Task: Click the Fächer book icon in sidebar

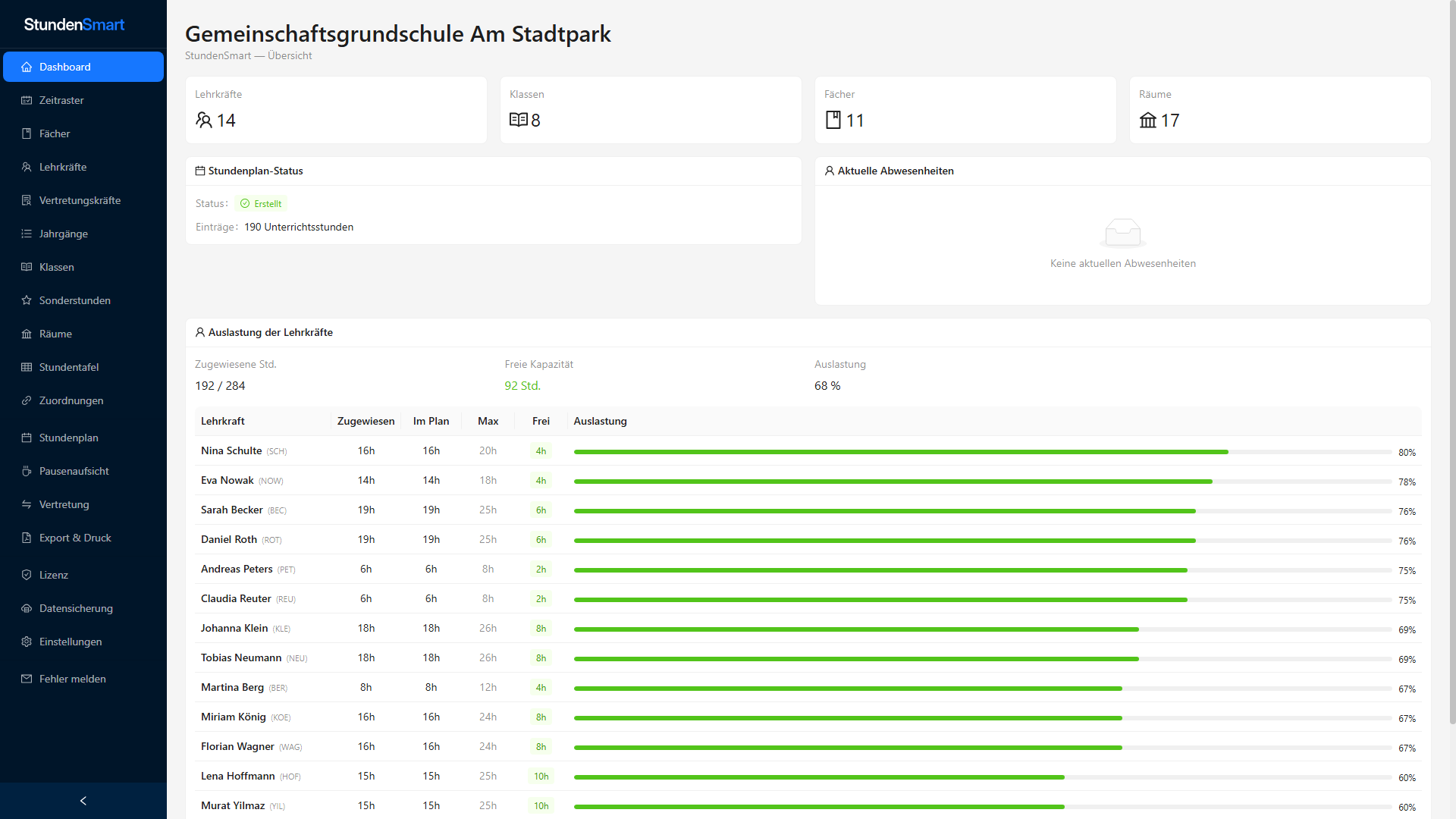Action: [x=27, y=133]
